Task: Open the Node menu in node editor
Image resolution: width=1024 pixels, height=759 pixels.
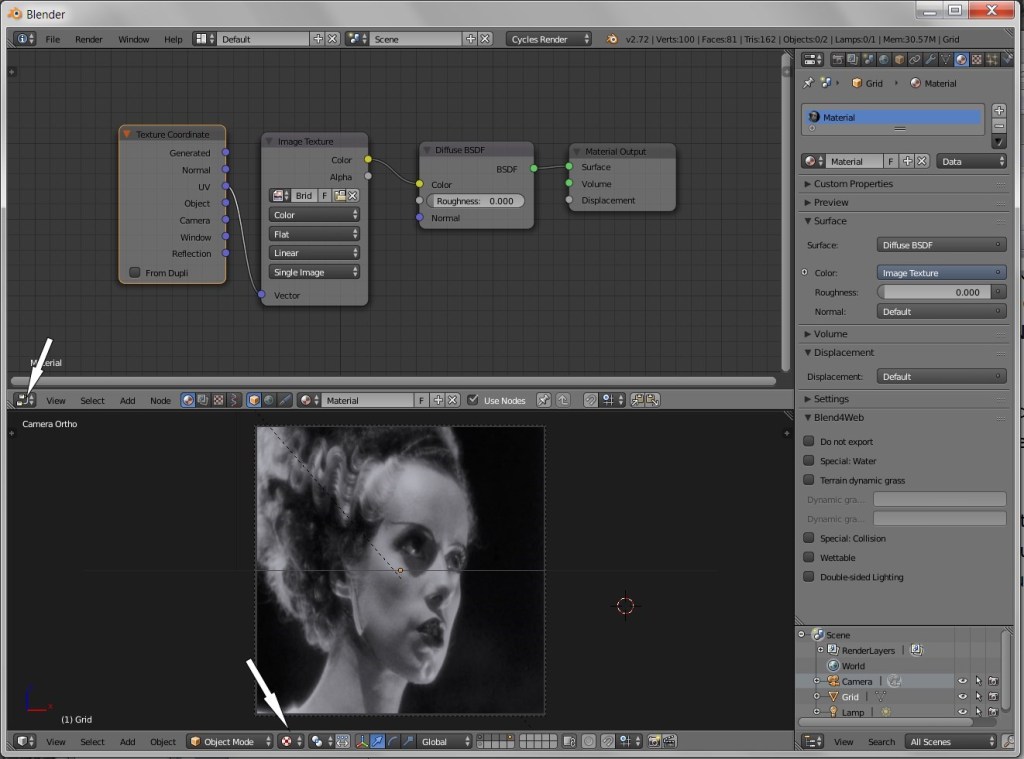Action: (x=160, y=400)
